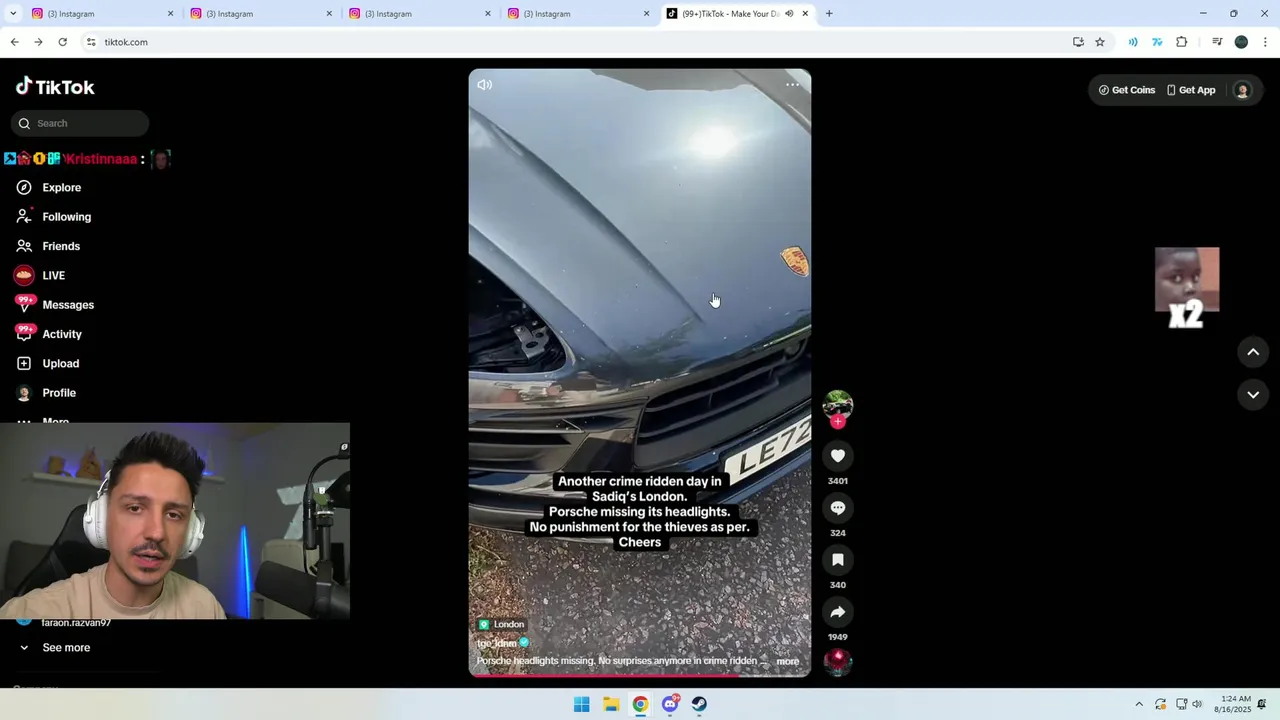Open the Chrome extensions puzzle menu
This screenshot has width=1280, height=720.
(1182, 42)
